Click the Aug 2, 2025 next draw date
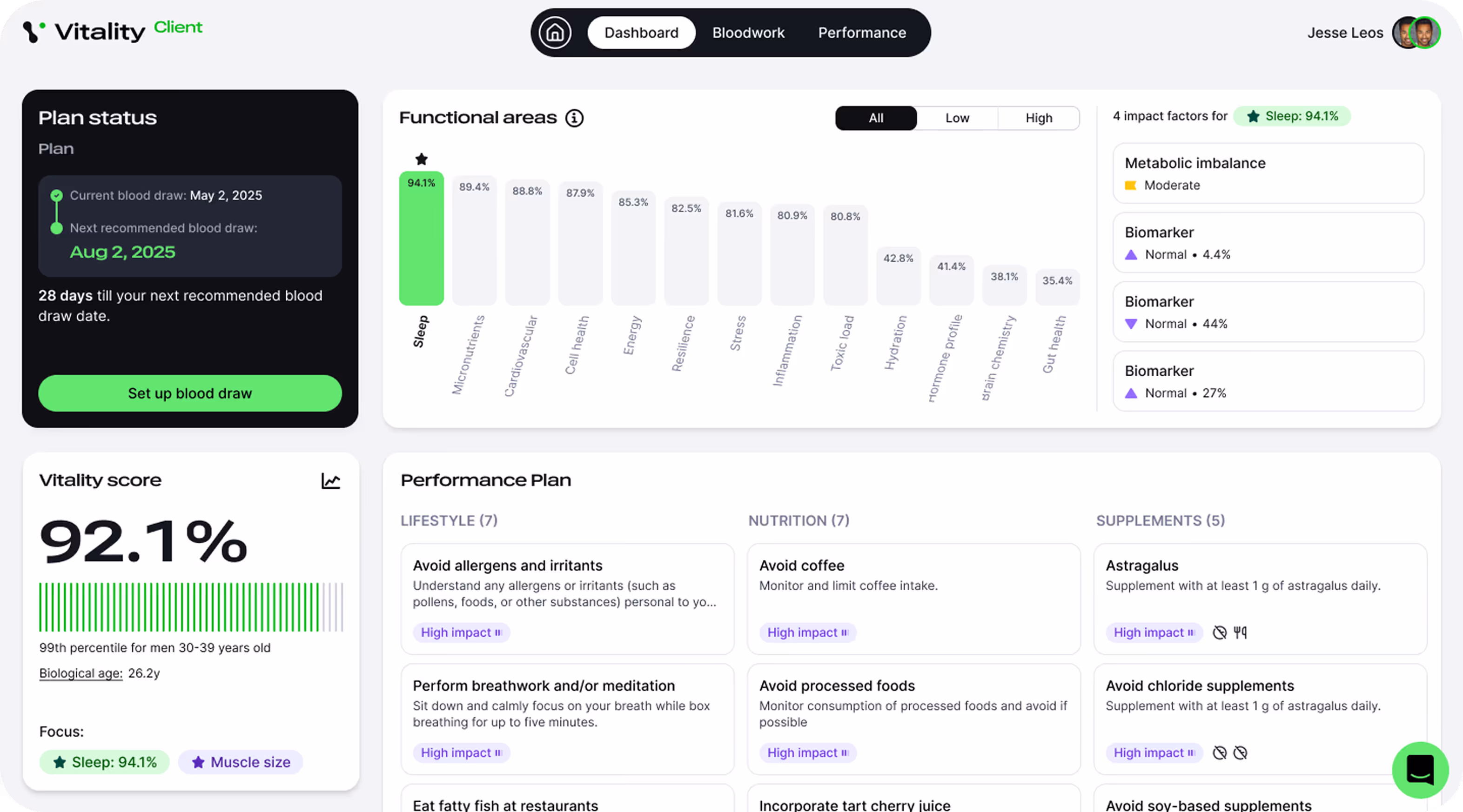The image size is (1463, 812). click(x=122, y=252)
